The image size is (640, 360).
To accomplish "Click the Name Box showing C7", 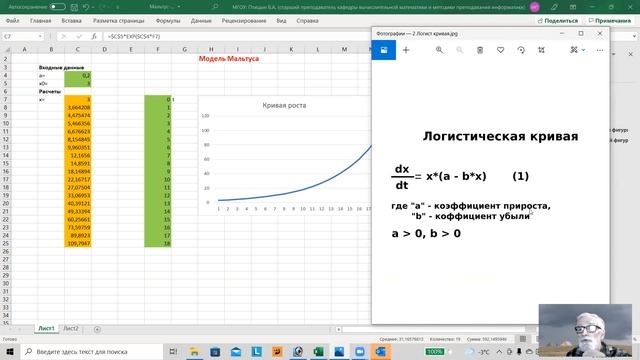I will tap(20, 36).
